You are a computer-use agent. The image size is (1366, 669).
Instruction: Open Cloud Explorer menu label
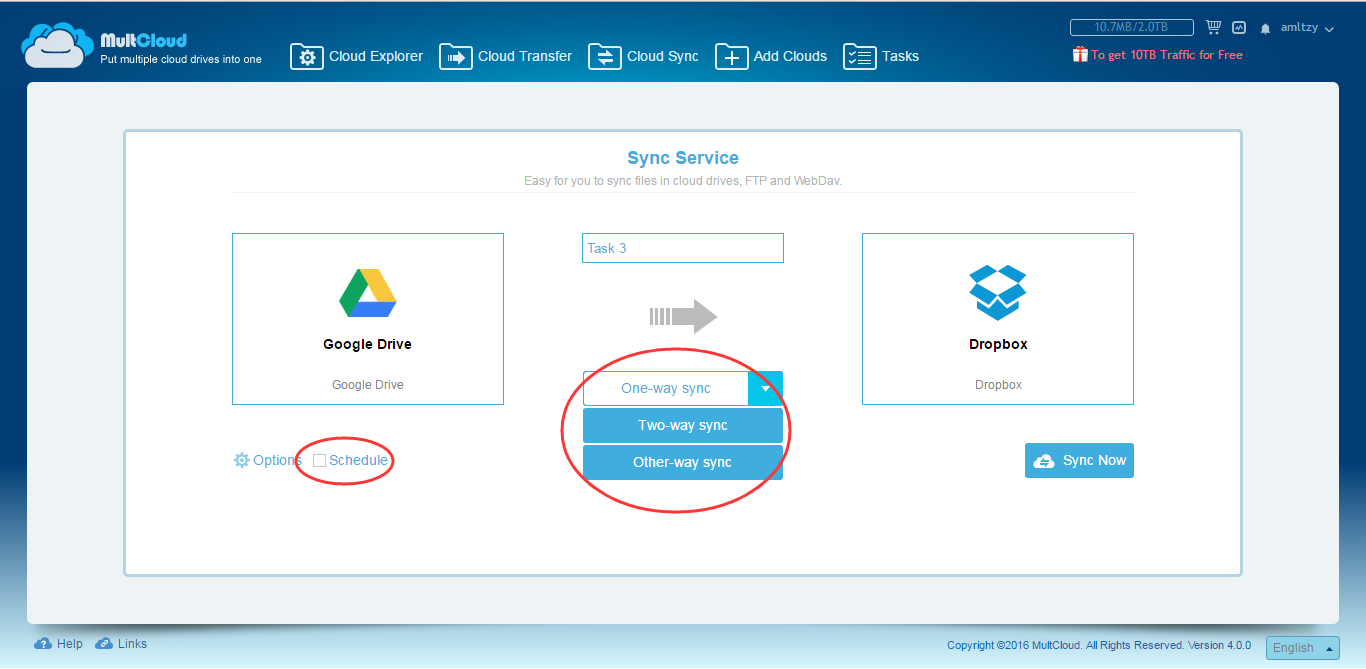[376, 56]
